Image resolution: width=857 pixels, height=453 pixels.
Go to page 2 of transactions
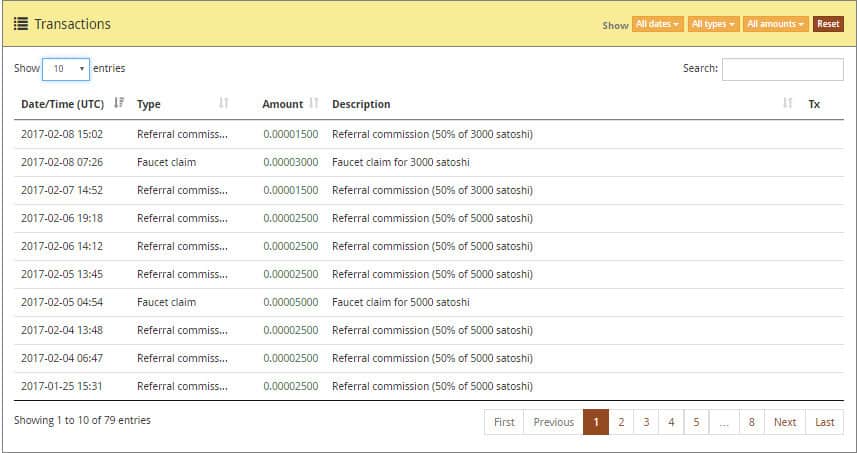click(621, 422)
